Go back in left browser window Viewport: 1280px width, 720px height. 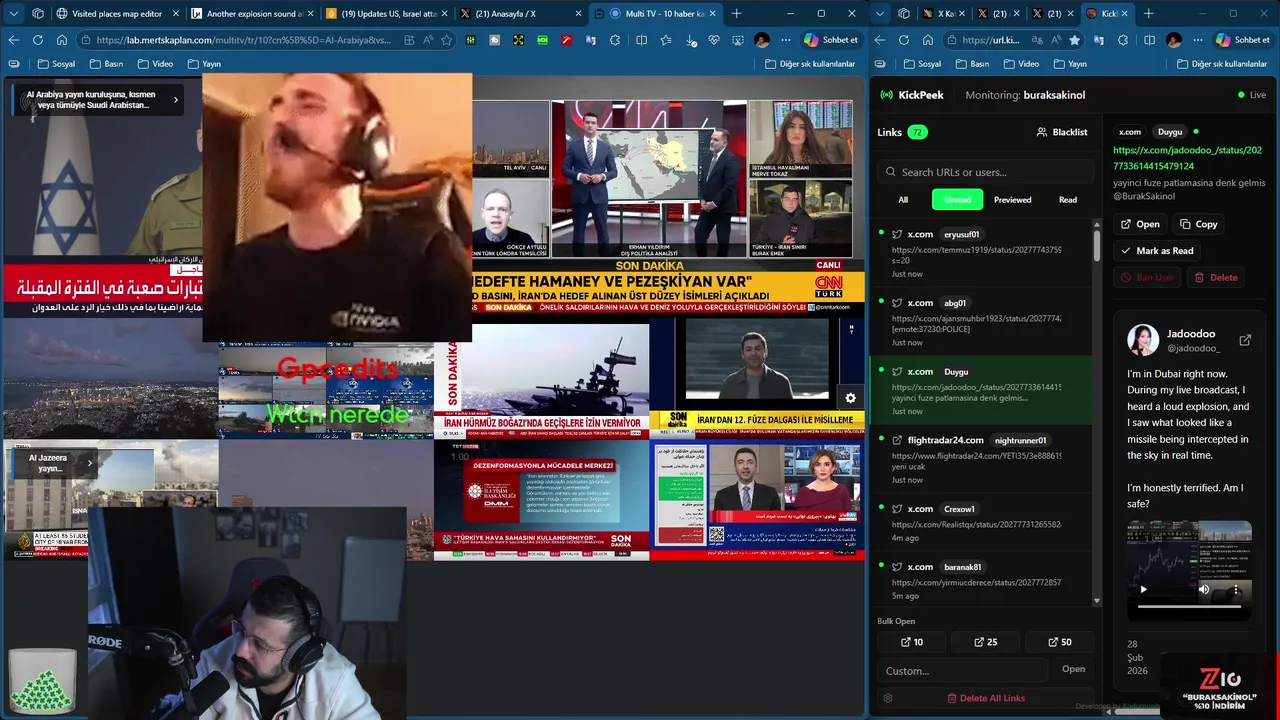(x=14, y=40)
